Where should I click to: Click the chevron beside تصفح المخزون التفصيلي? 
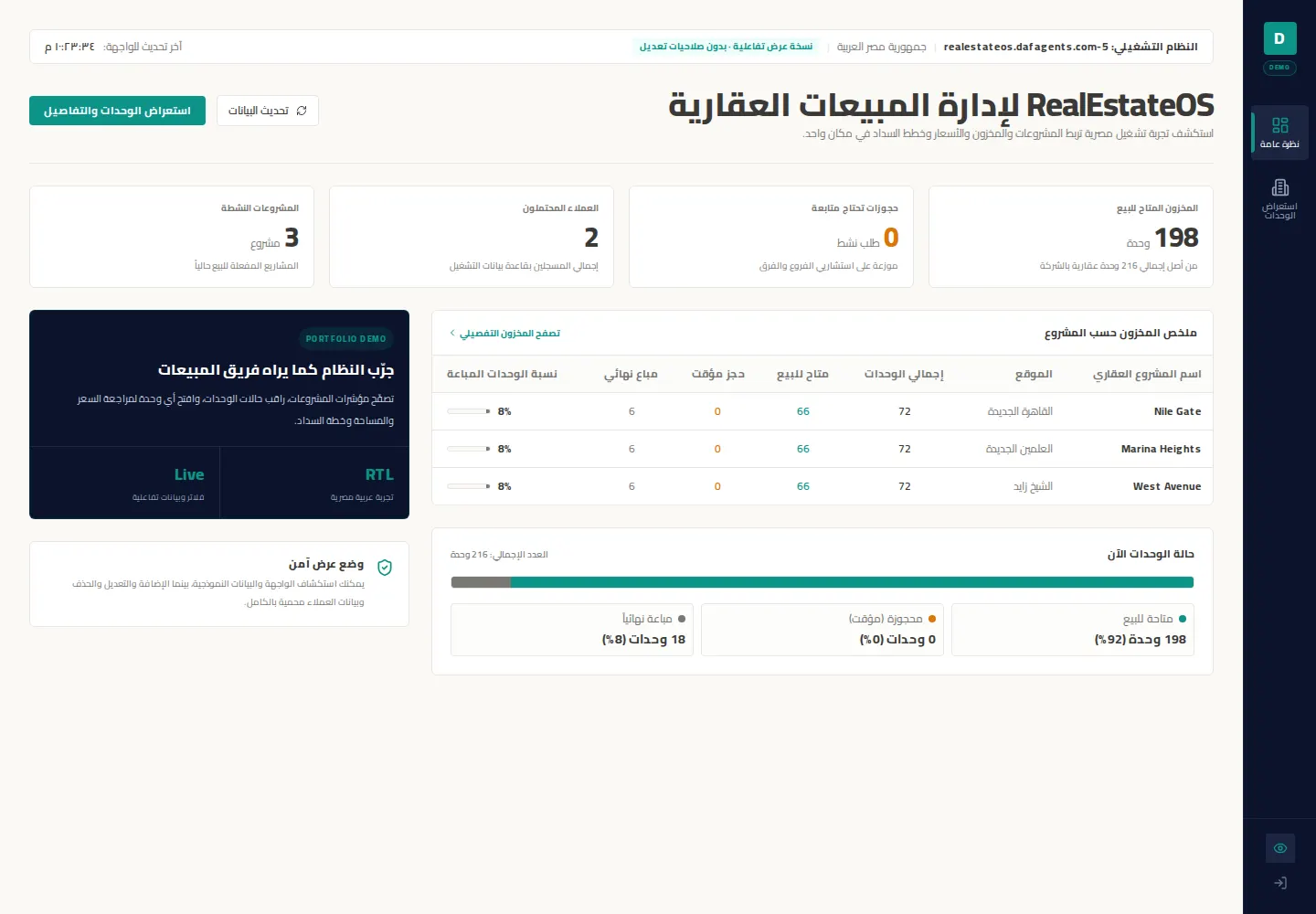452,334
